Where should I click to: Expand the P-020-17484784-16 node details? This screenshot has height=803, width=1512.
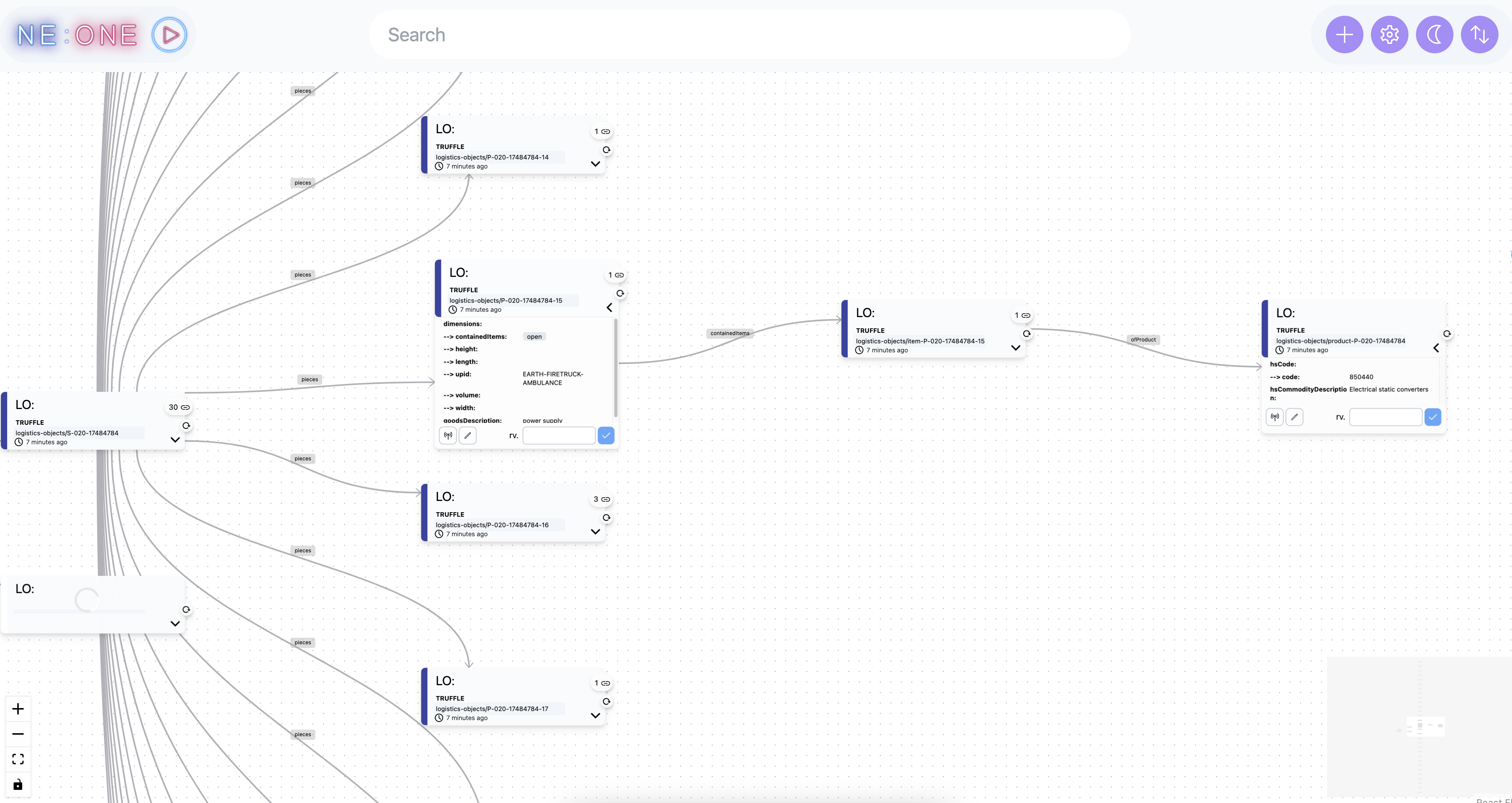(595, 532)
